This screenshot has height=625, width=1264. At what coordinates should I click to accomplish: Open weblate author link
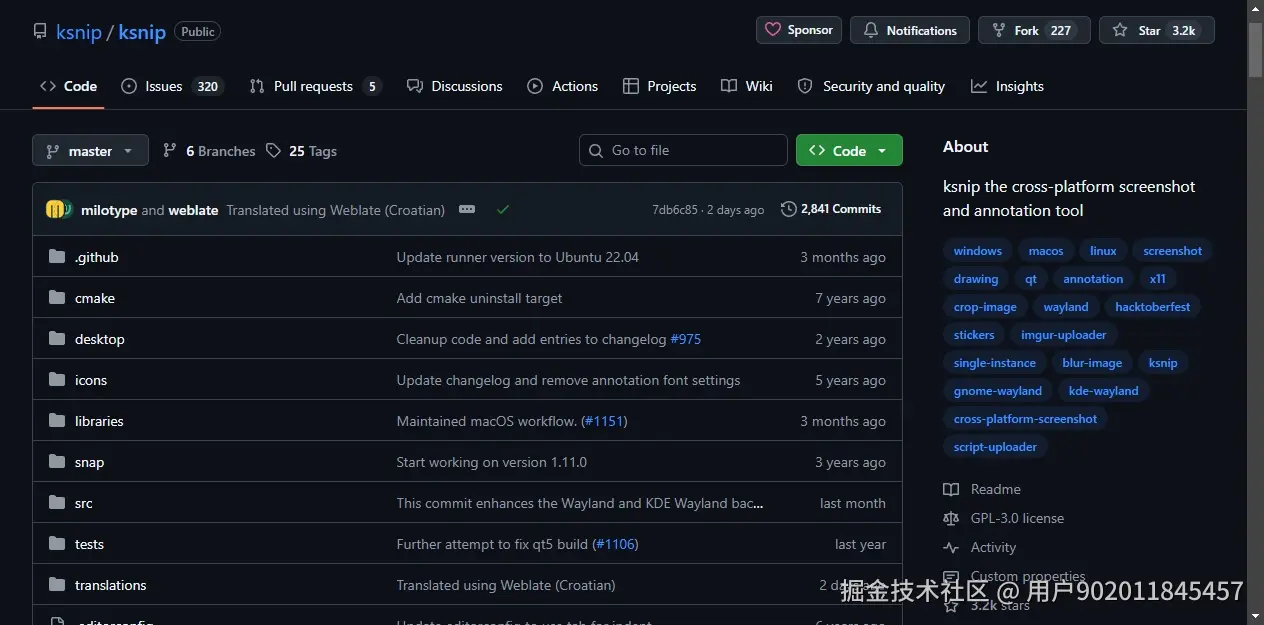(x=193, y=210)
